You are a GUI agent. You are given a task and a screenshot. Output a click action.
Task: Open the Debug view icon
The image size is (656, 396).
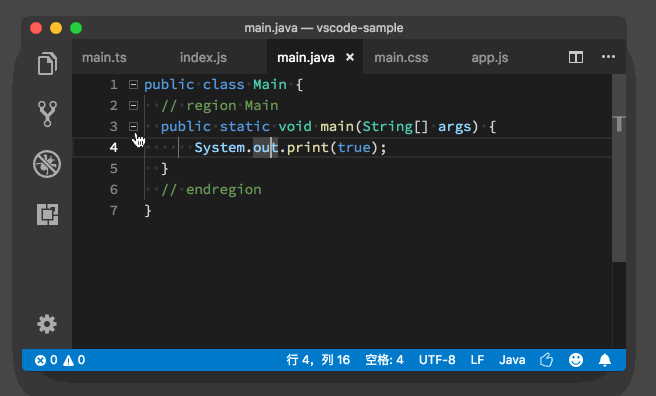(x=47, y=164)
